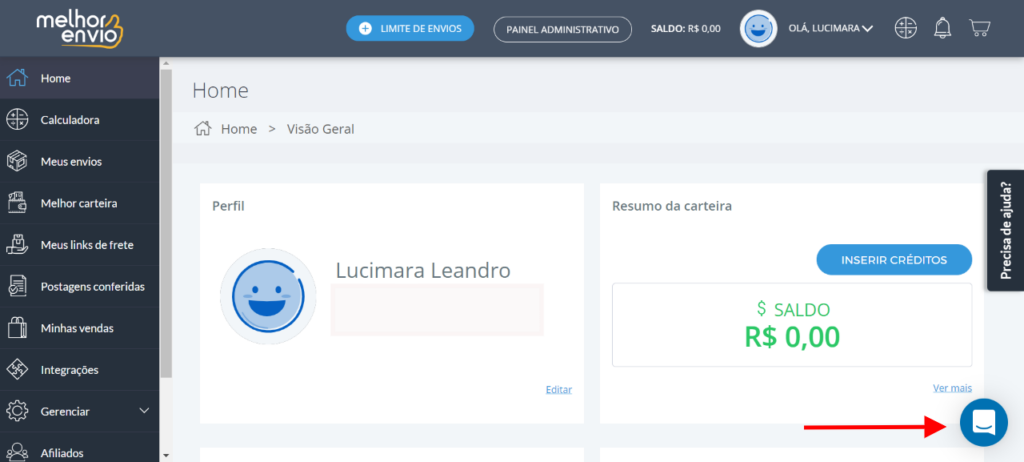
Task: Click the Lucimara Leandro name
Action: click(423, 271)
